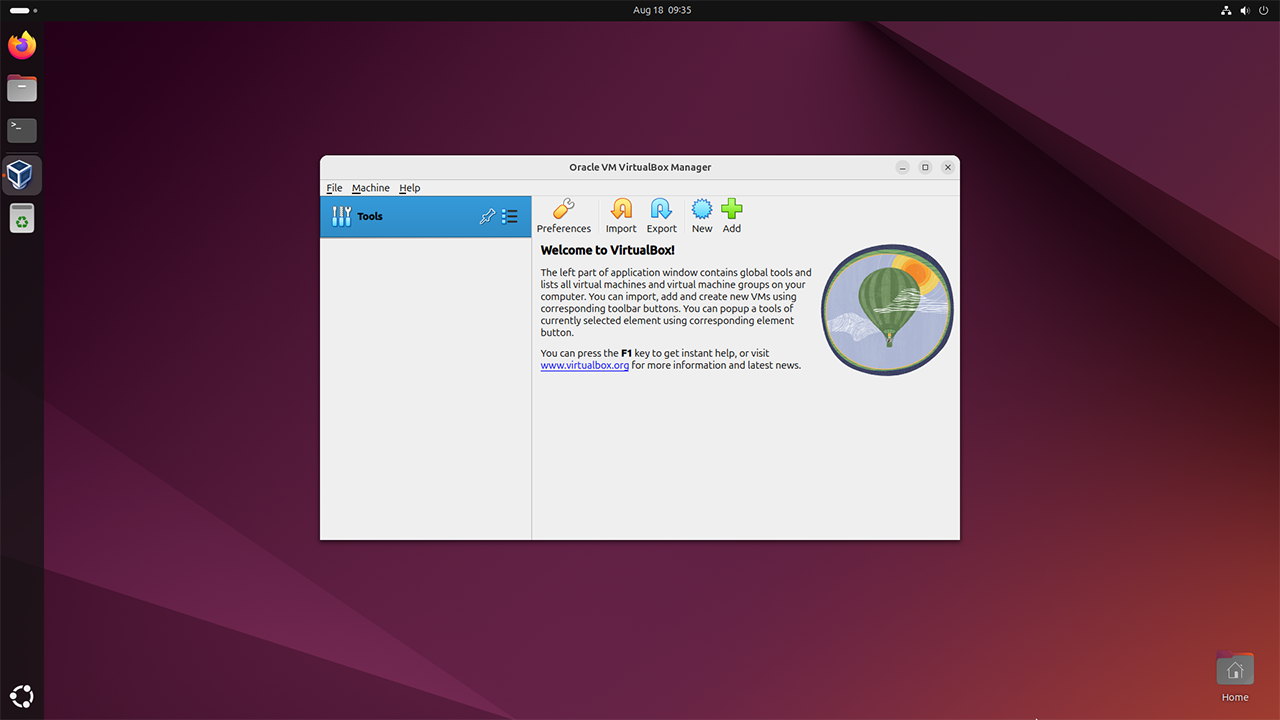Open the Trash from the dock
The height and width of the screenshot is (720, 1280).
[x=22, y=218]
